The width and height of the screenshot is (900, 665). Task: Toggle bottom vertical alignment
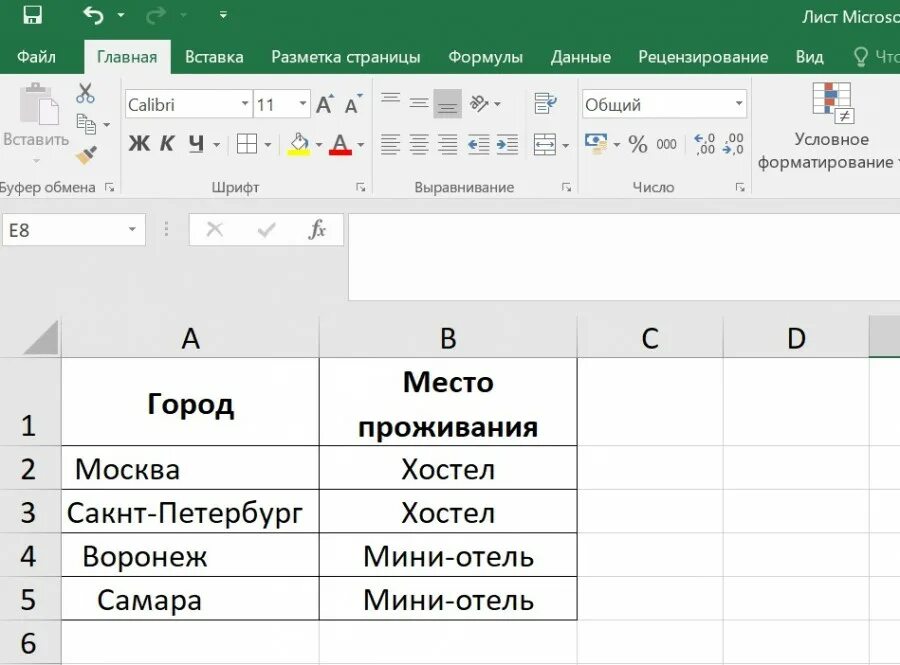pos(447,104)
